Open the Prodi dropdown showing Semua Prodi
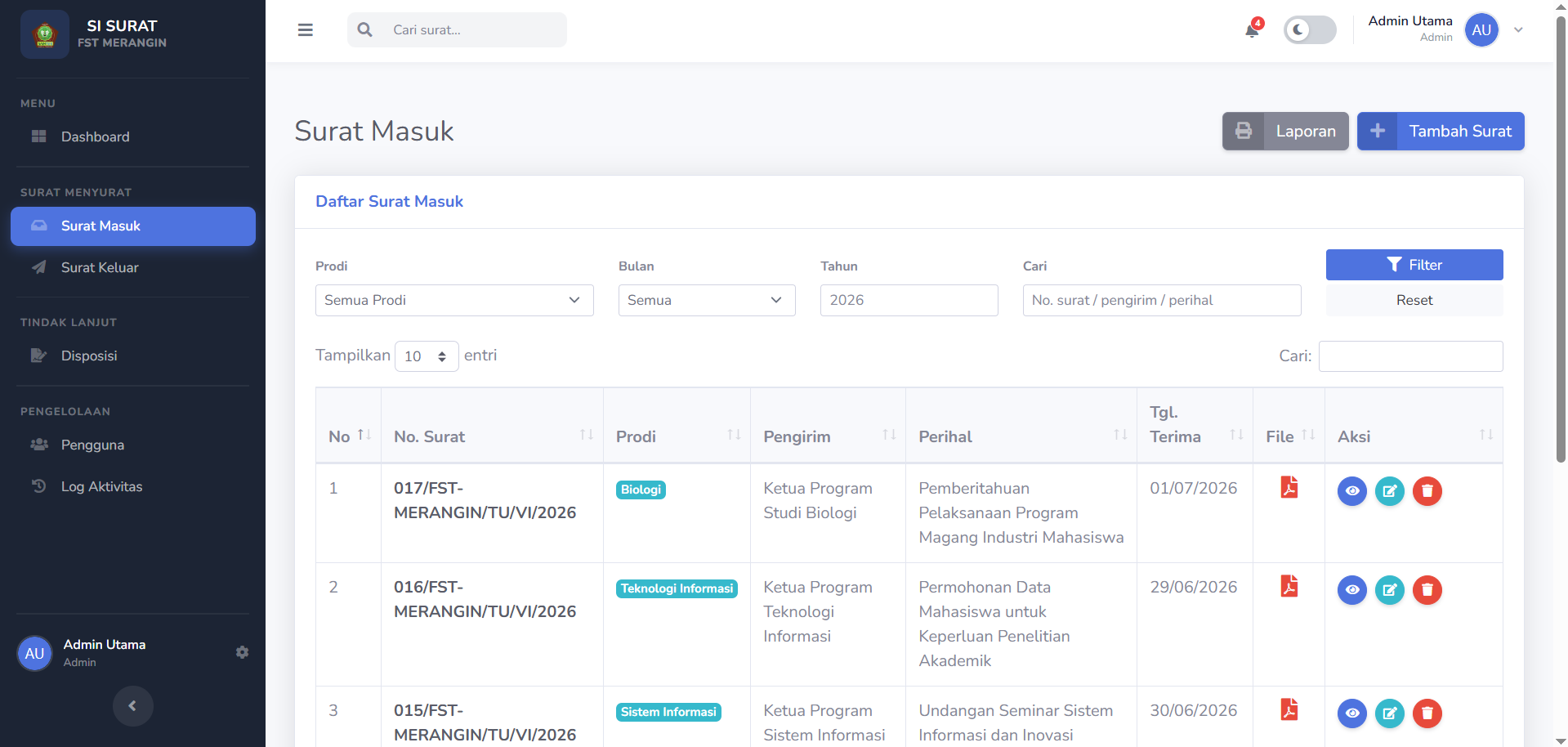This screenshot has width=1568, height=747. click(454, 300)
